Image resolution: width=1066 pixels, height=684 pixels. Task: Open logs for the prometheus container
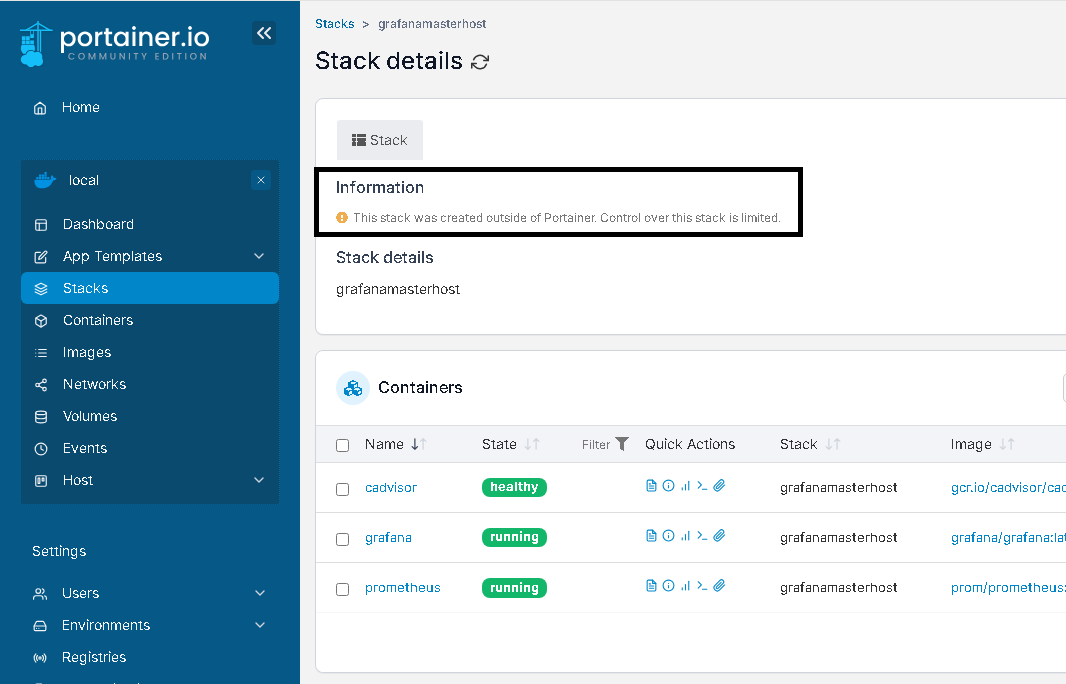pyautogui.click(x=651, y=585)
